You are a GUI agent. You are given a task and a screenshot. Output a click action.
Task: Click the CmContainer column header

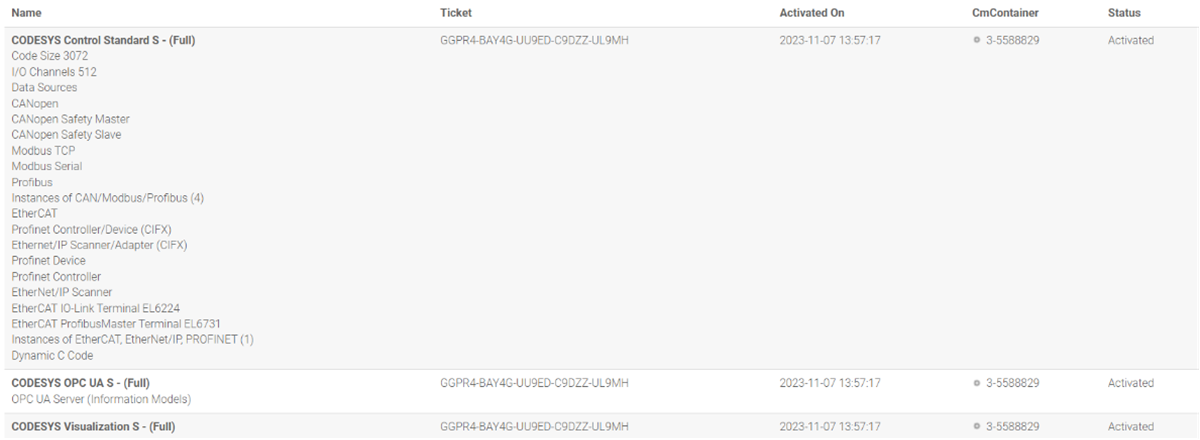click(x=1006, y=13)
